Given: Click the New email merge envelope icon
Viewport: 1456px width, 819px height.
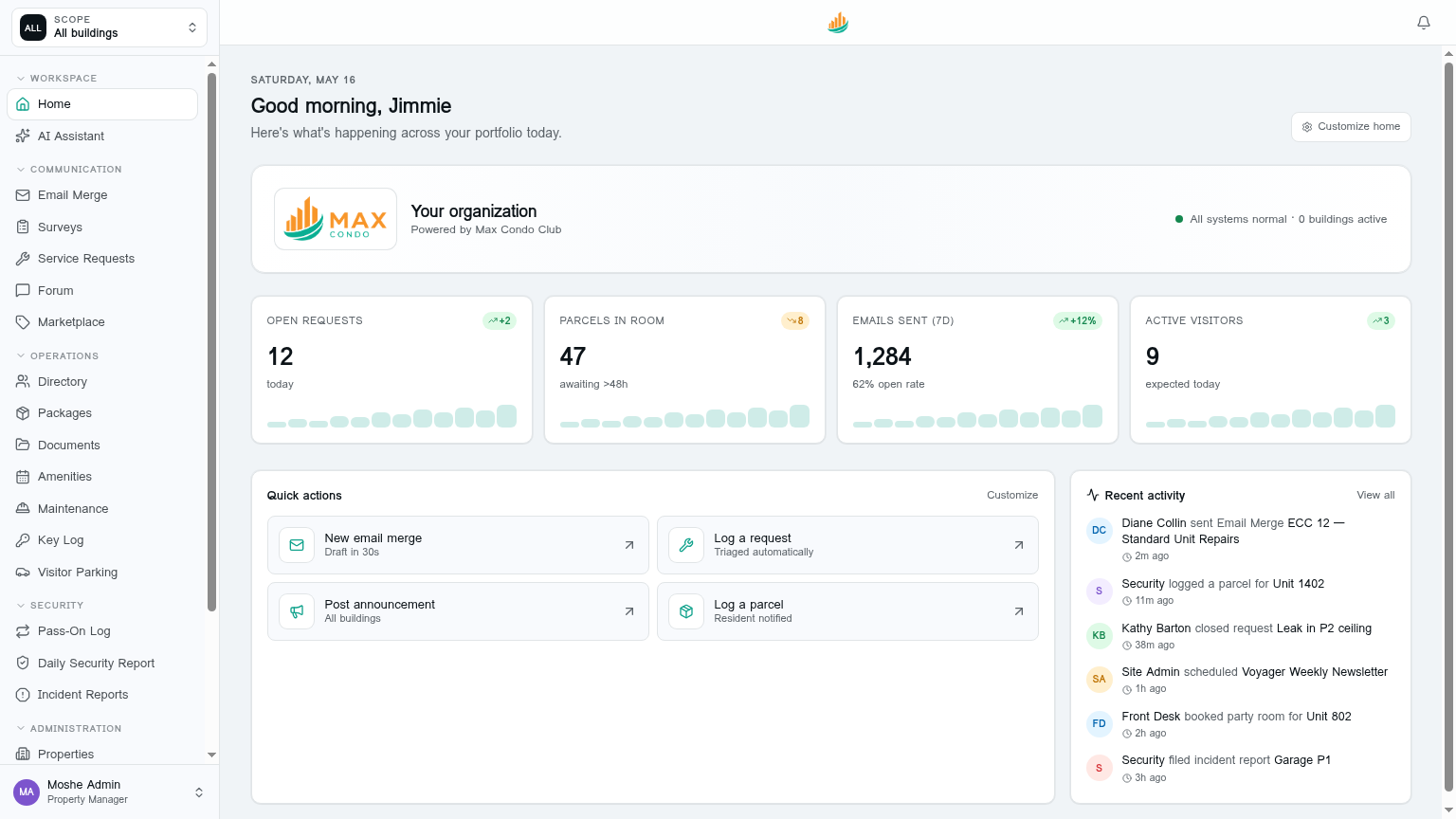Looking at the screenshot, I should click(297, 545).
